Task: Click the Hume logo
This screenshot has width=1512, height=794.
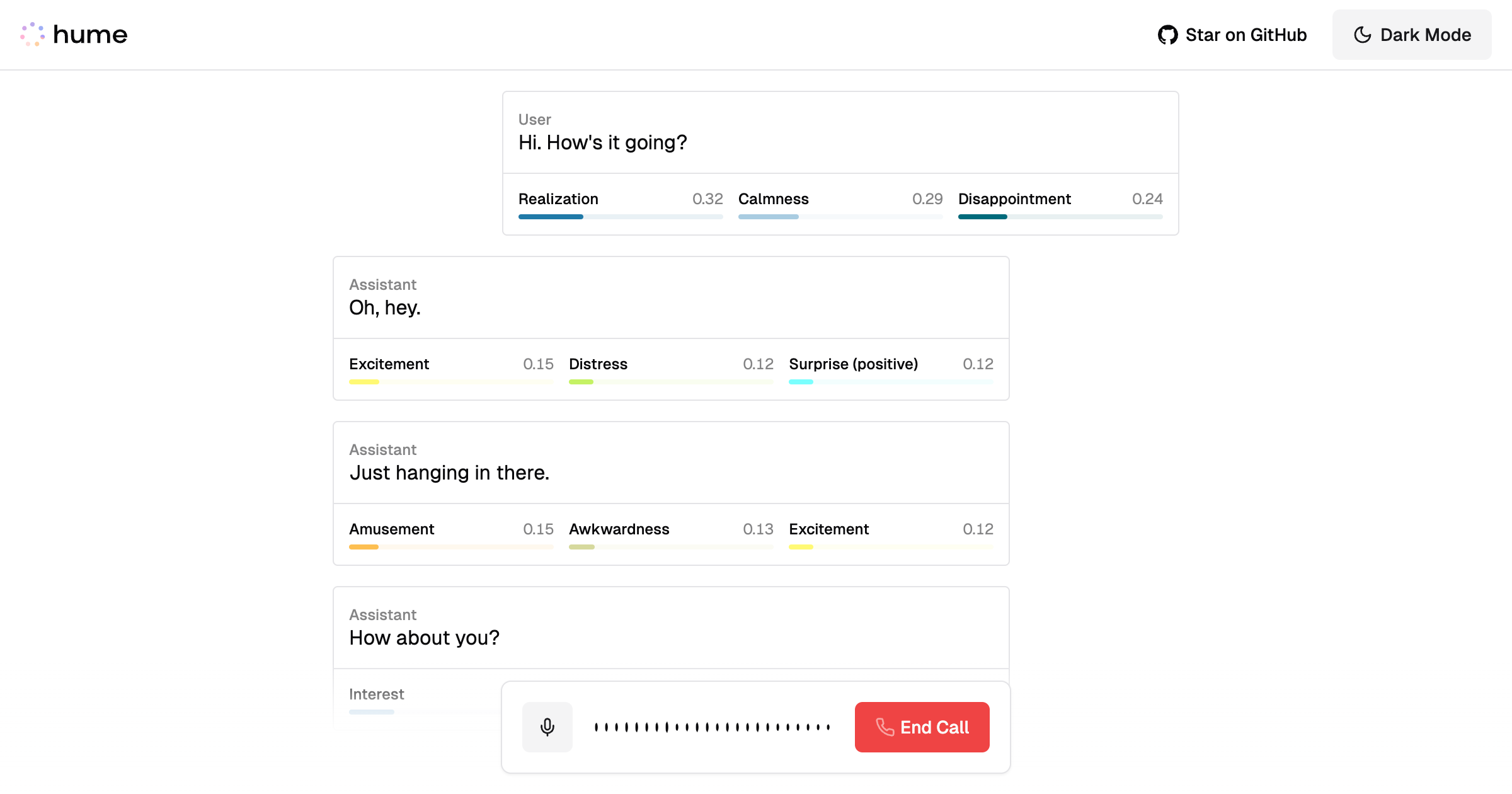Action: (x=75, y=35)
